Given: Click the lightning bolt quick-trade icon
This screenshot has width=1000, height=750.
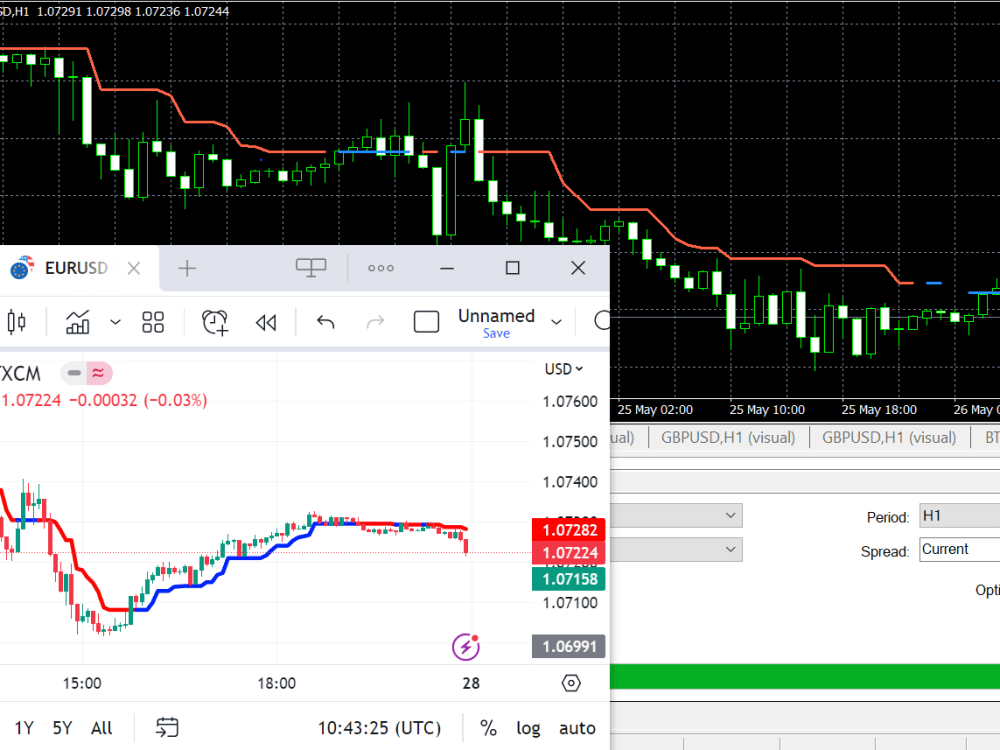Looking at the screenshot, I should click(466, 647).
